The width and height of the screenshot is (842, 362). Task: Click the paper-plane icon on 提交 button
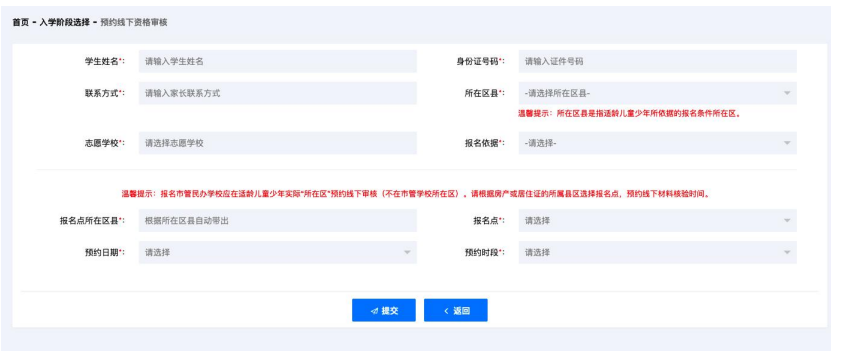[374, 311]
